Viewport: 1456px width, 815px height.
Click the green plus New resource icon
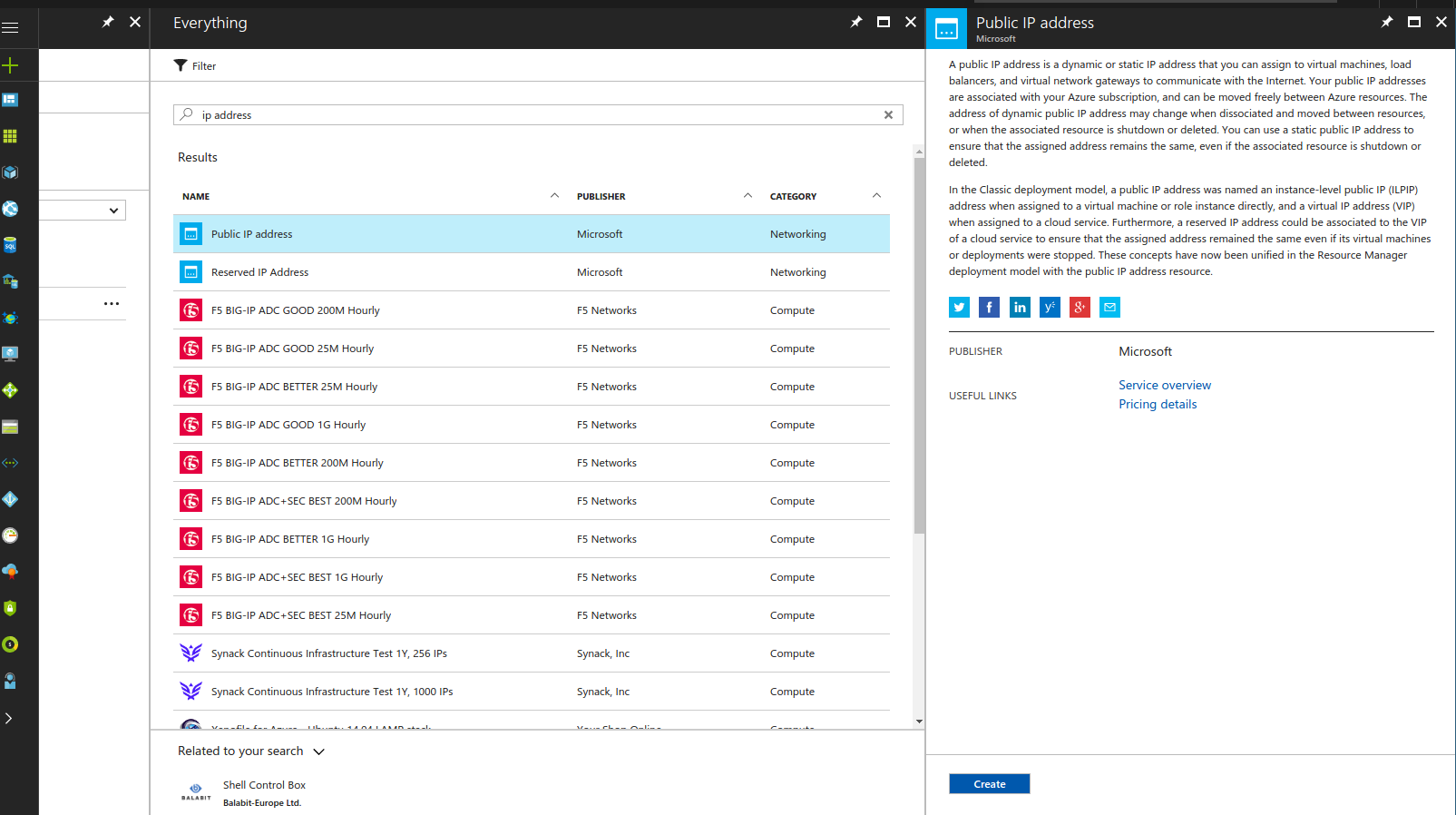(10, 65)
